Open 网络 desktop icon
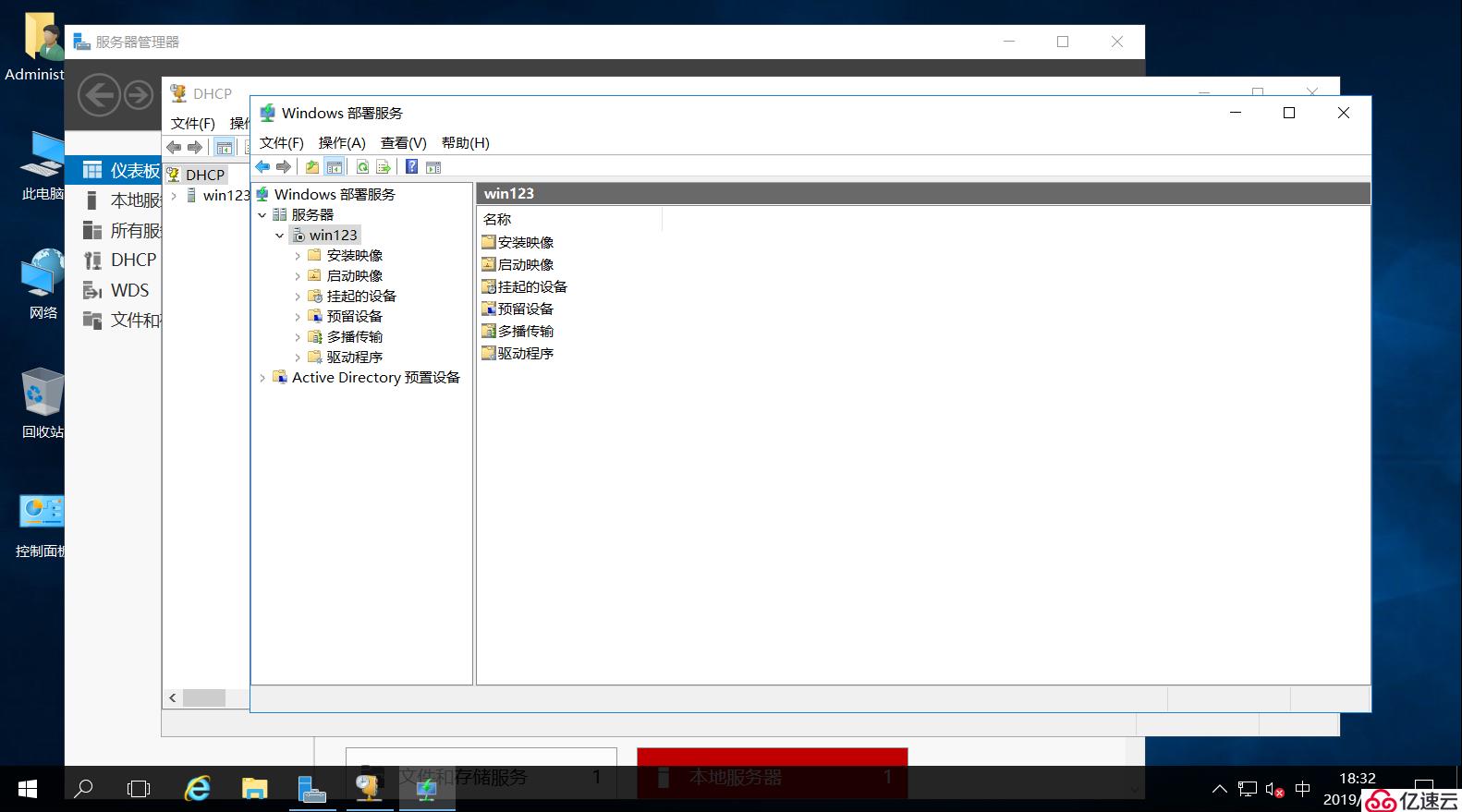Image resolution: width=1462 pixels, height=812 pixels. [x=43, y=284]
